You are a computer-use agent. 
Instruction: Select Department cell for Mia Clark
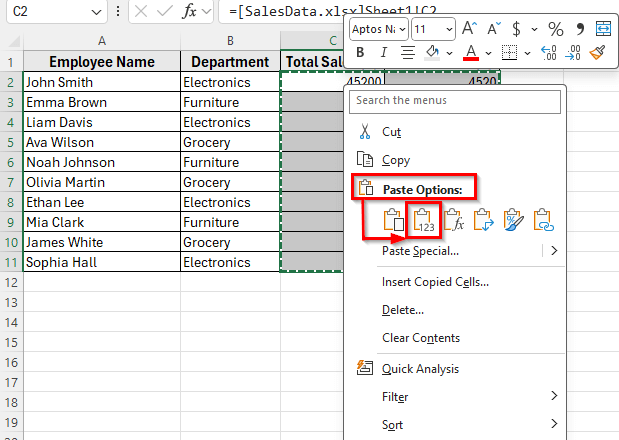(x=230, y=222)
